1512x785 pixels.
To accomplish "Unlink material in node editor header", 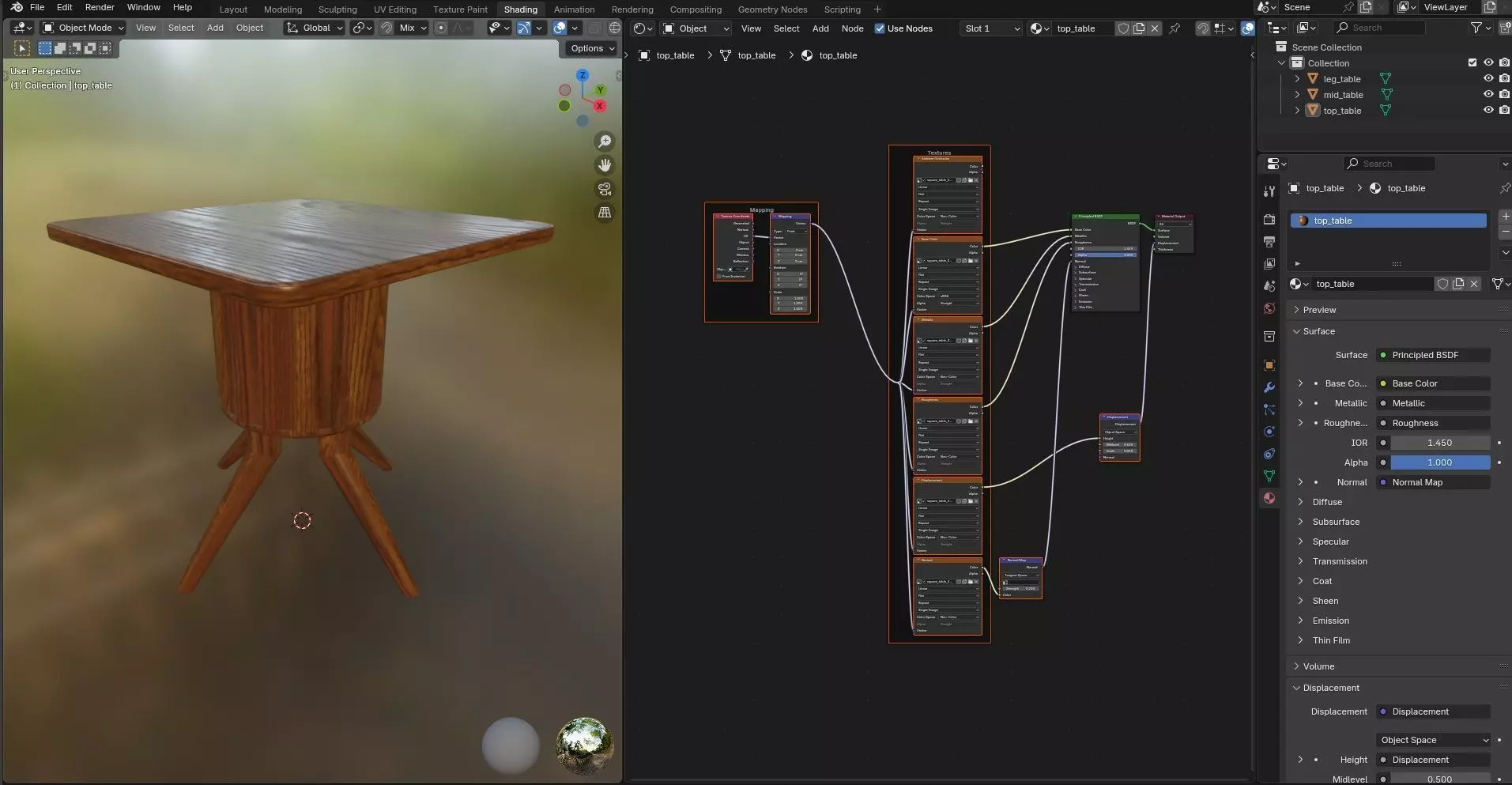I will (x=1155, y=28).
